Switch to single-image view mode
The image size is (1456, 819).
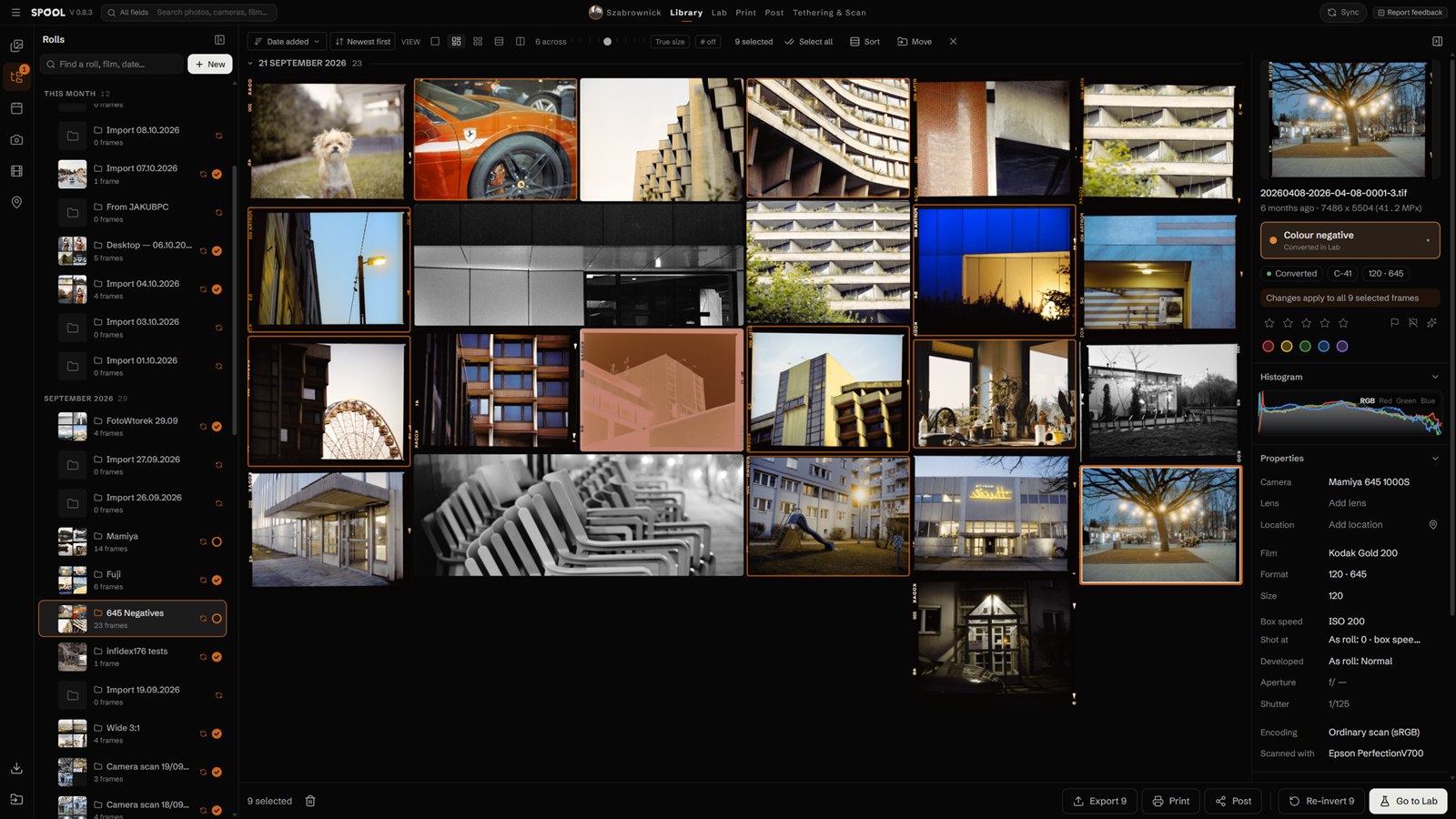point(435,42)
